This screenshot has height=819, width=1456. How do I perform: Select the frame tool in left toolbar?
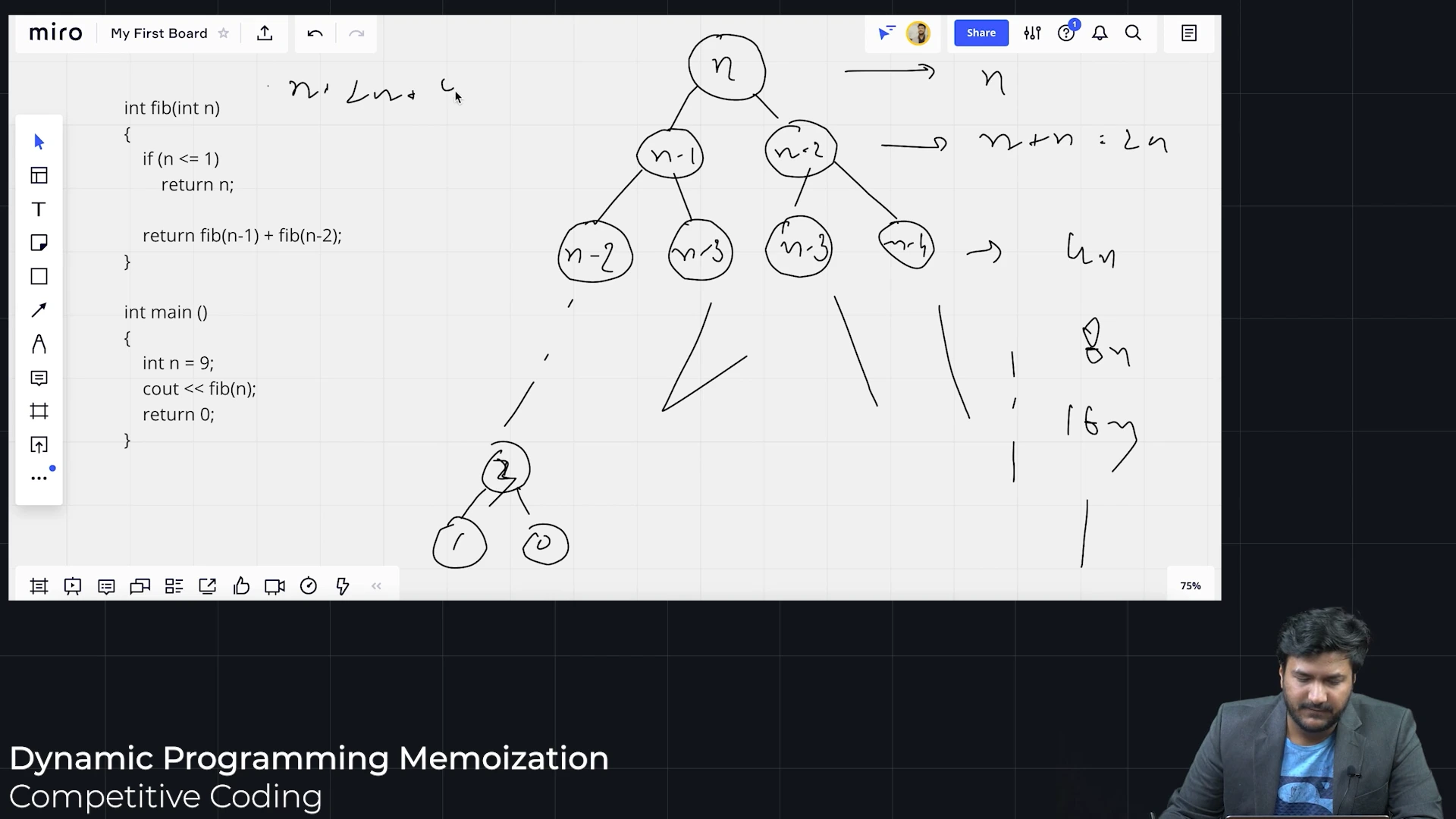click(x=39, y=411)
